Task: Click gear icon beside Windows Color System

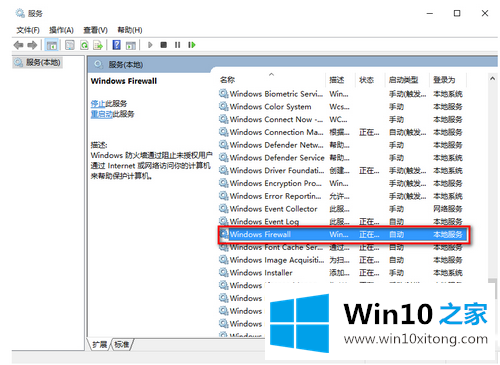Action: coord(223,106)
